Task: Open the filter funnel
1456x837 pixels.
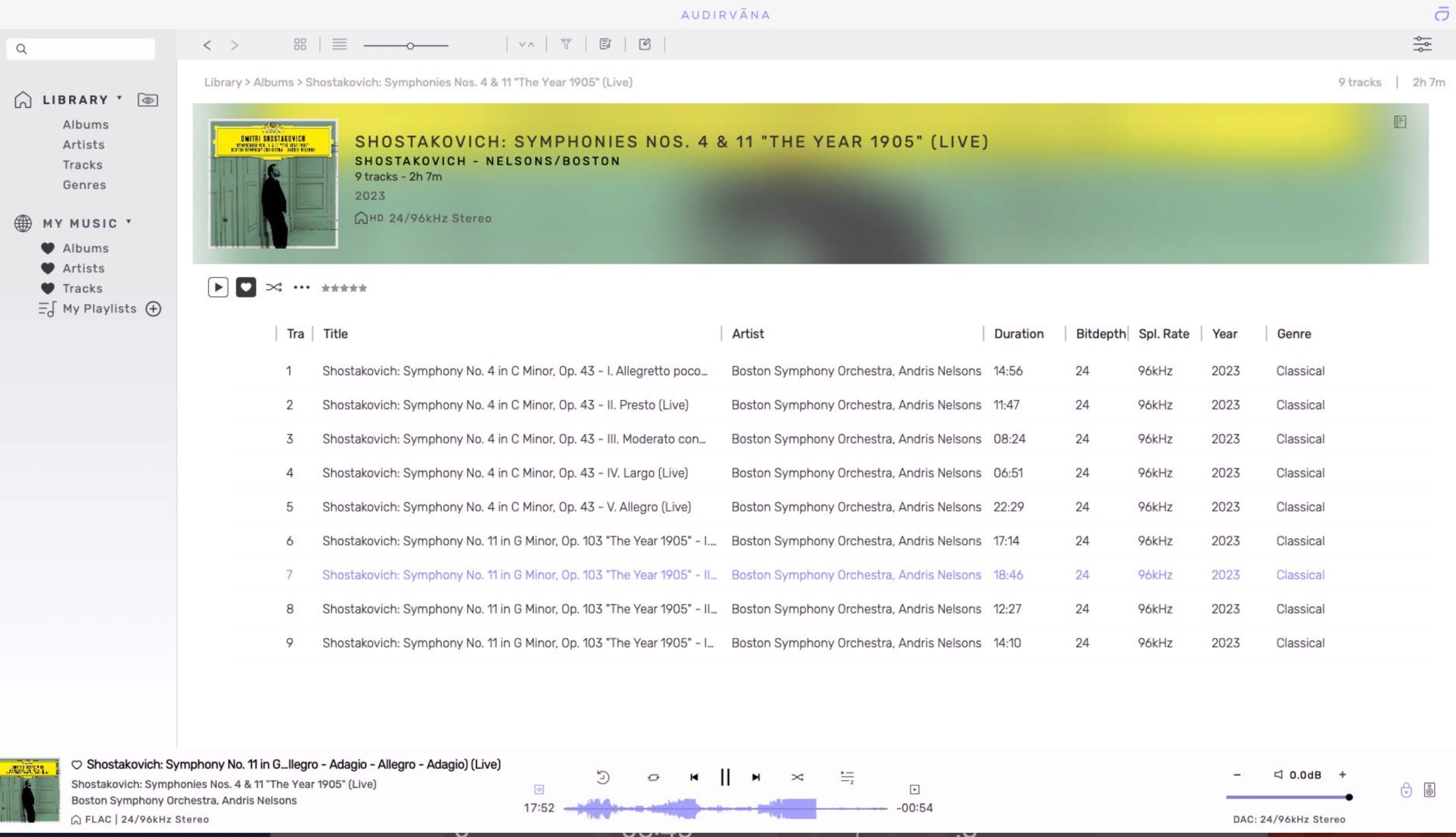Action: pyautogui.click(x=566, y=45)
